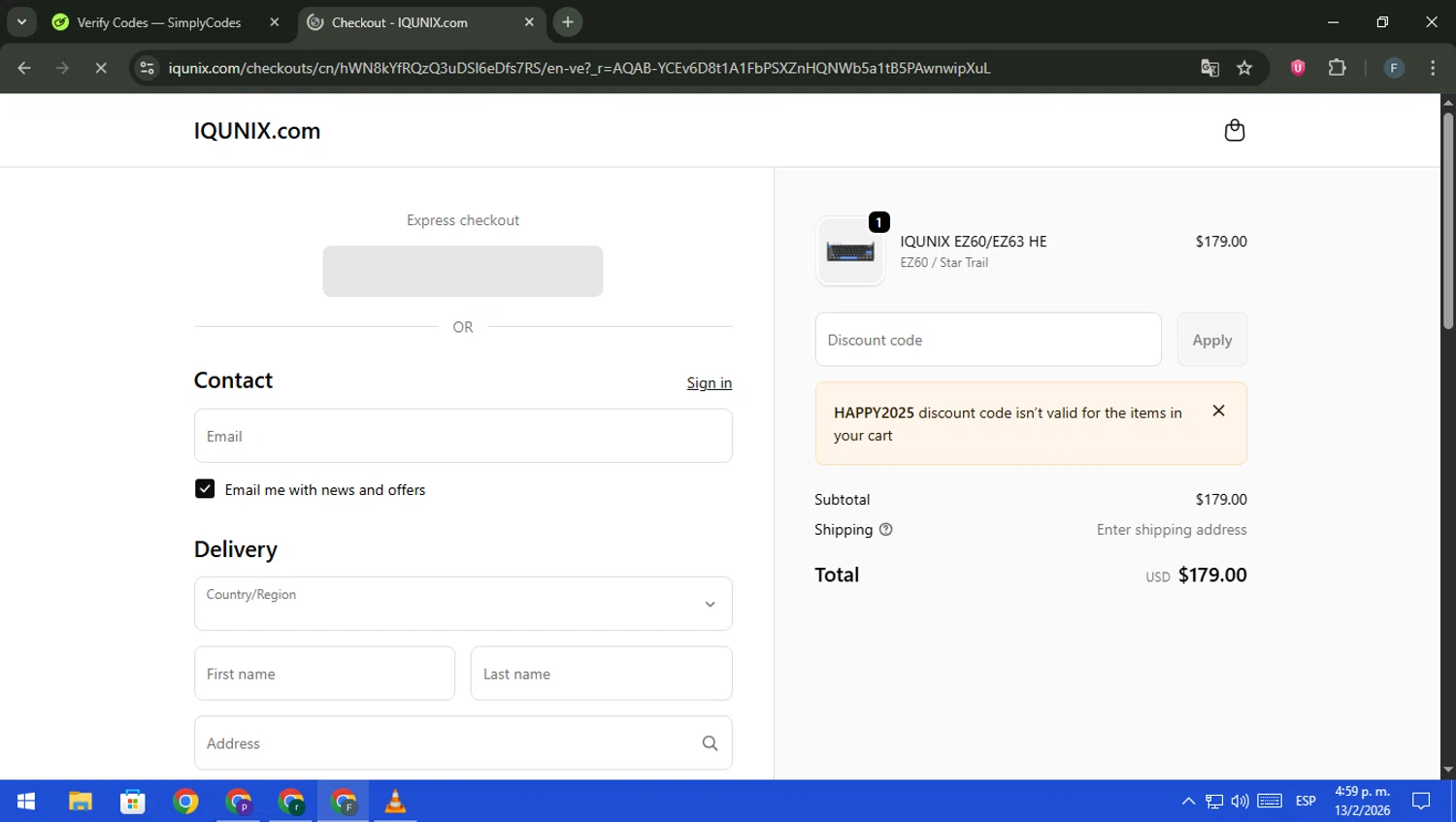
Task: Click the First name field
Action: [324, 674]
